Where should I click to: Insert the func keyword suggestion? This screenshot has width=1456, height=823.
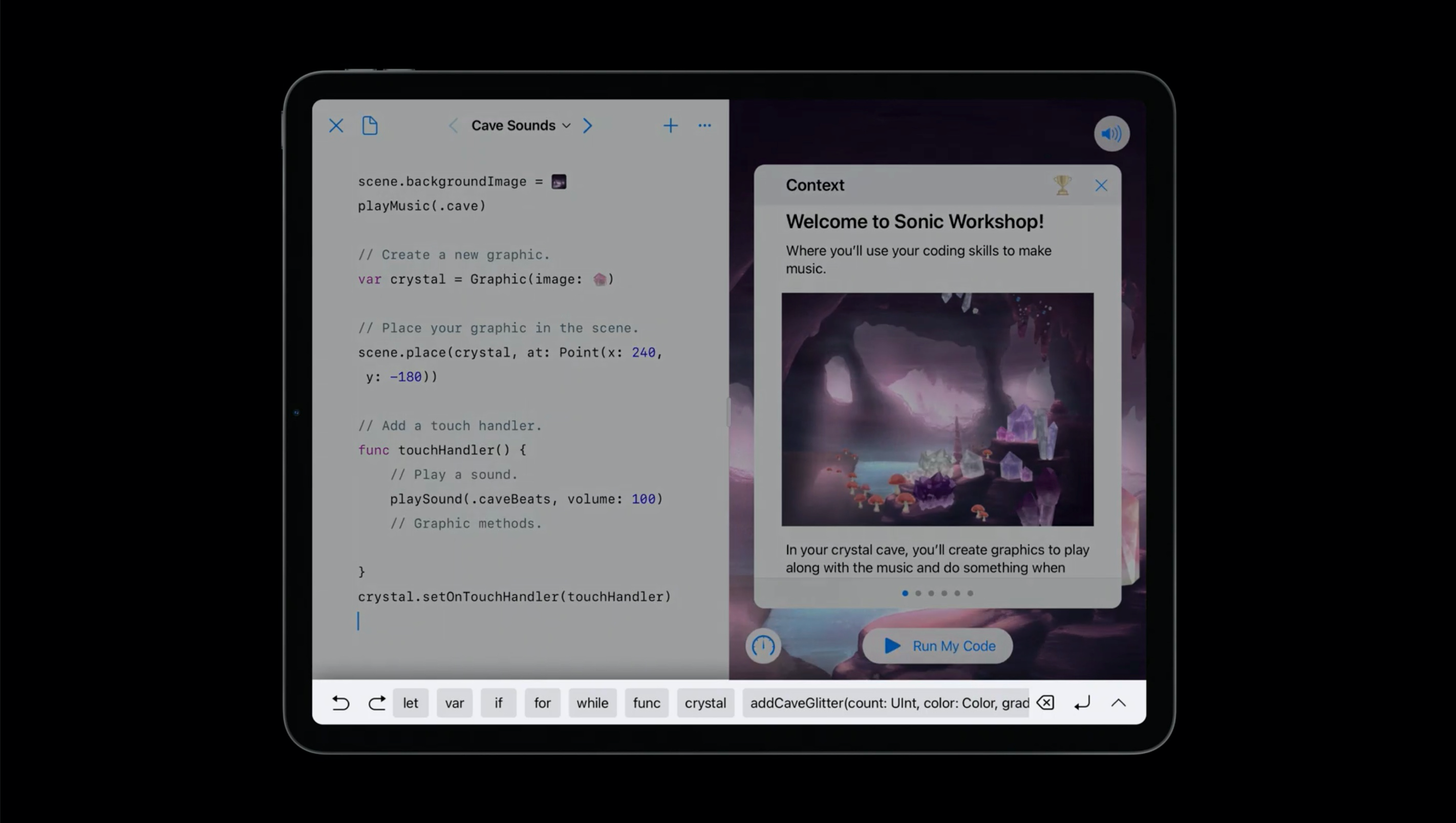[x=647, y=703]
